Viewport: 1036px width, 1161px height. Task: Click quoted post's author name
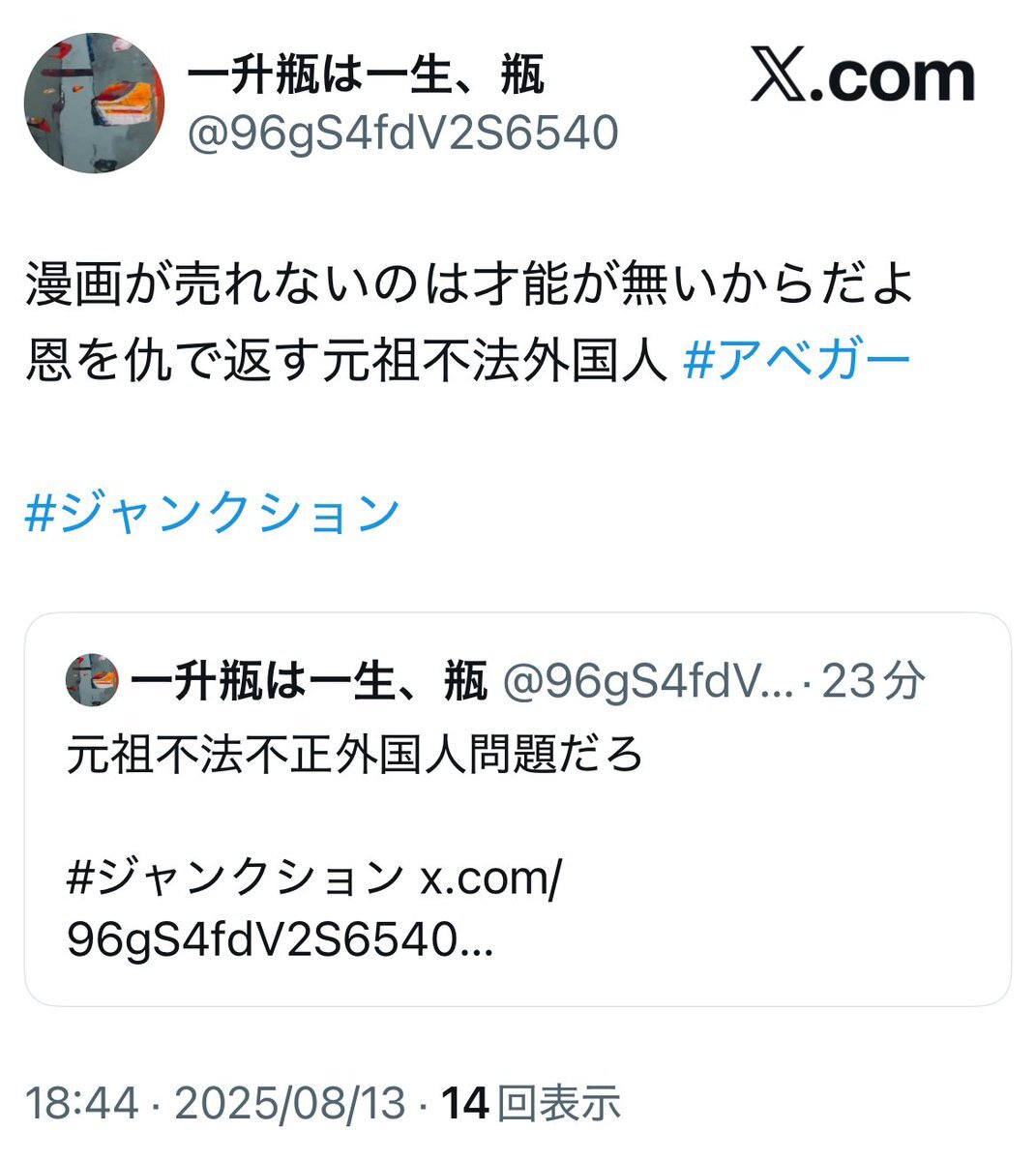tap(309, 682)
